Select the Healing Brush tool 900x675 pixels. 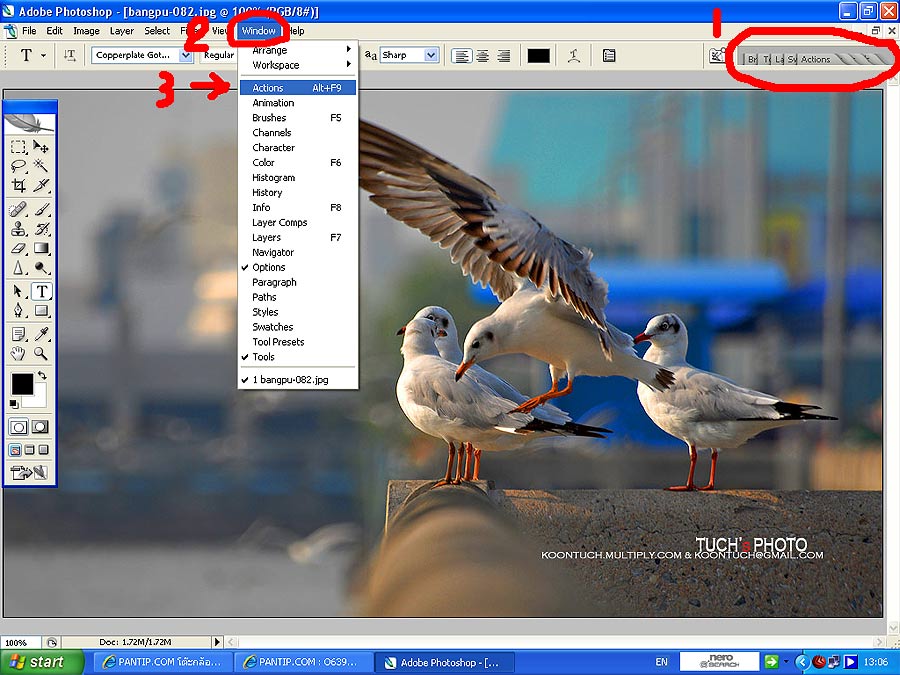click(x=18, y=210)
